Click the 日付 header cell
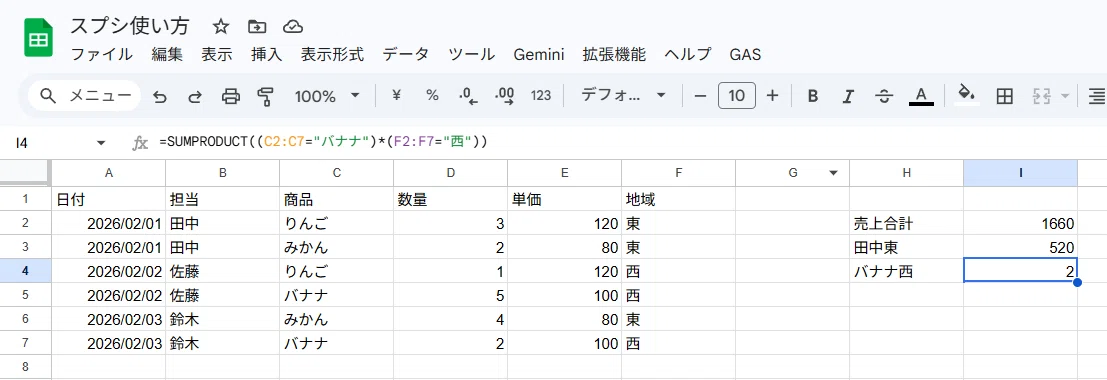Viewport: 1107px width, 380px height. (109, 200)
